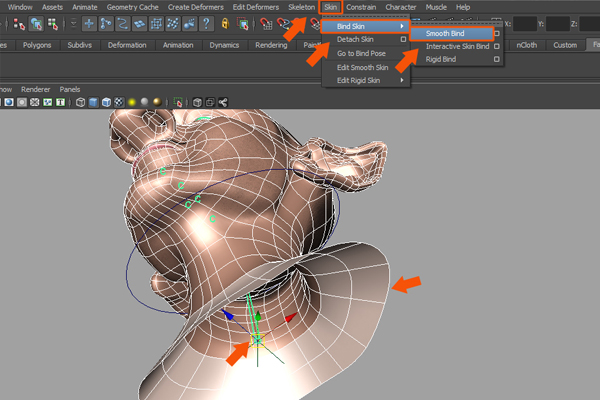Click the Y coordinate input field
The width and height of the screenshot is (600, 400).
coord(558,24)
